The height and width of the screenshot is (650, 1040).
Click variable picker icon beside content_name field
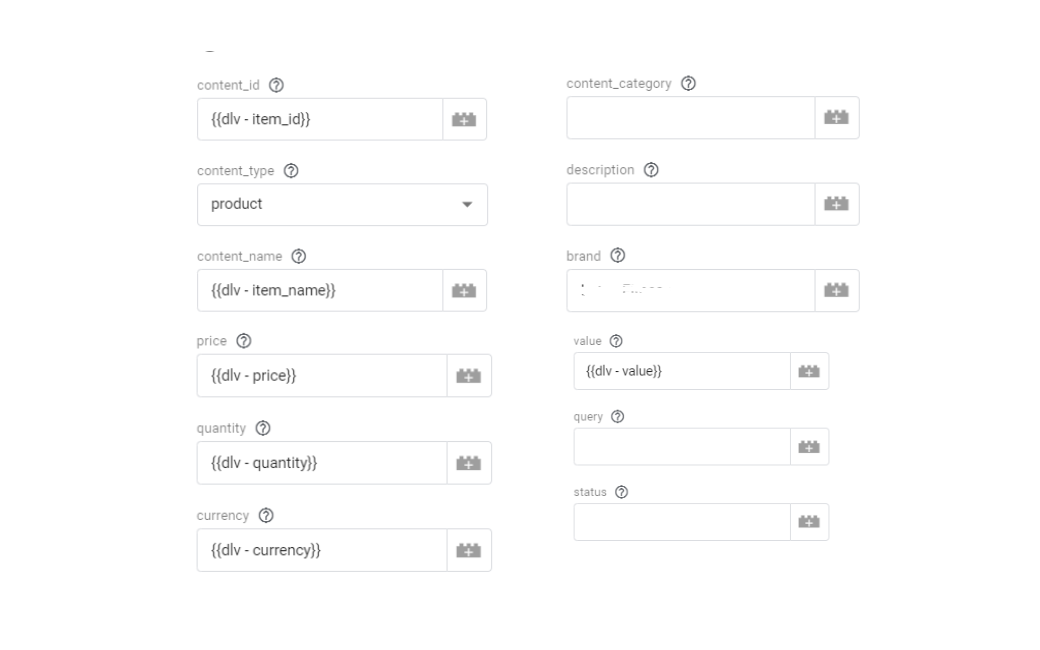pos(464,291)
